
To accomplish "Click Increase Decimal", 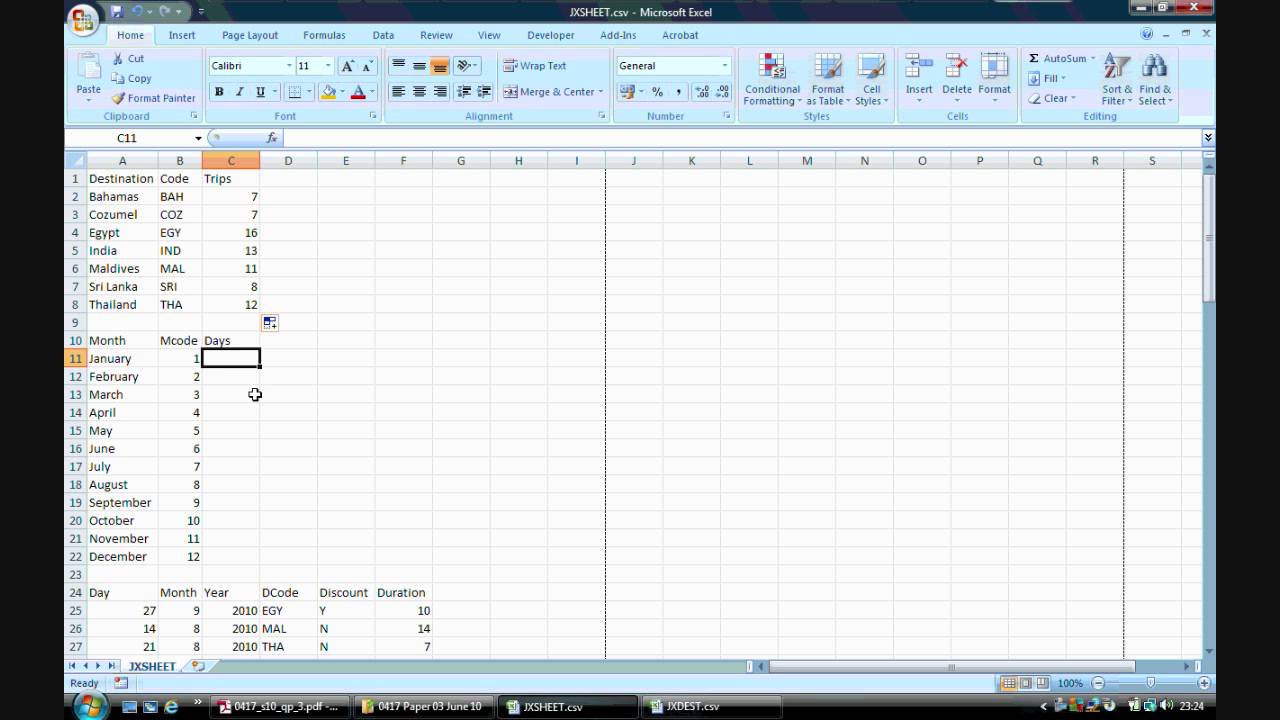I will tap(701, 92).
